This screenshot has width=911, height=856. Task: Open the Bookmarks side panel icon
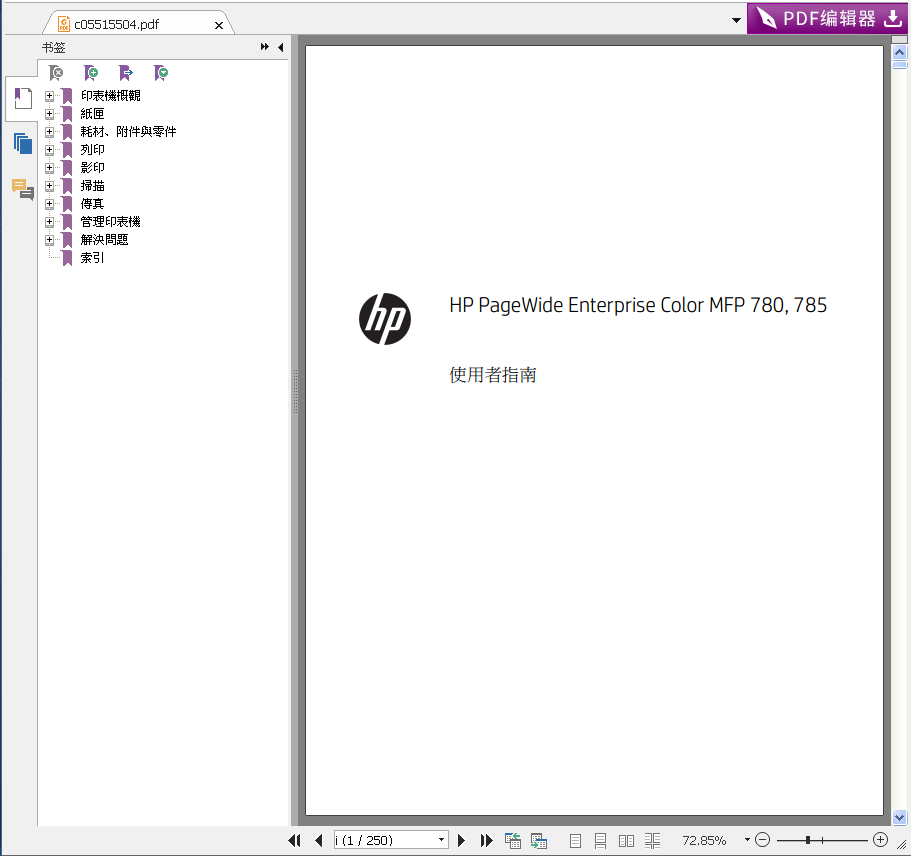click(x=23, y=99)
